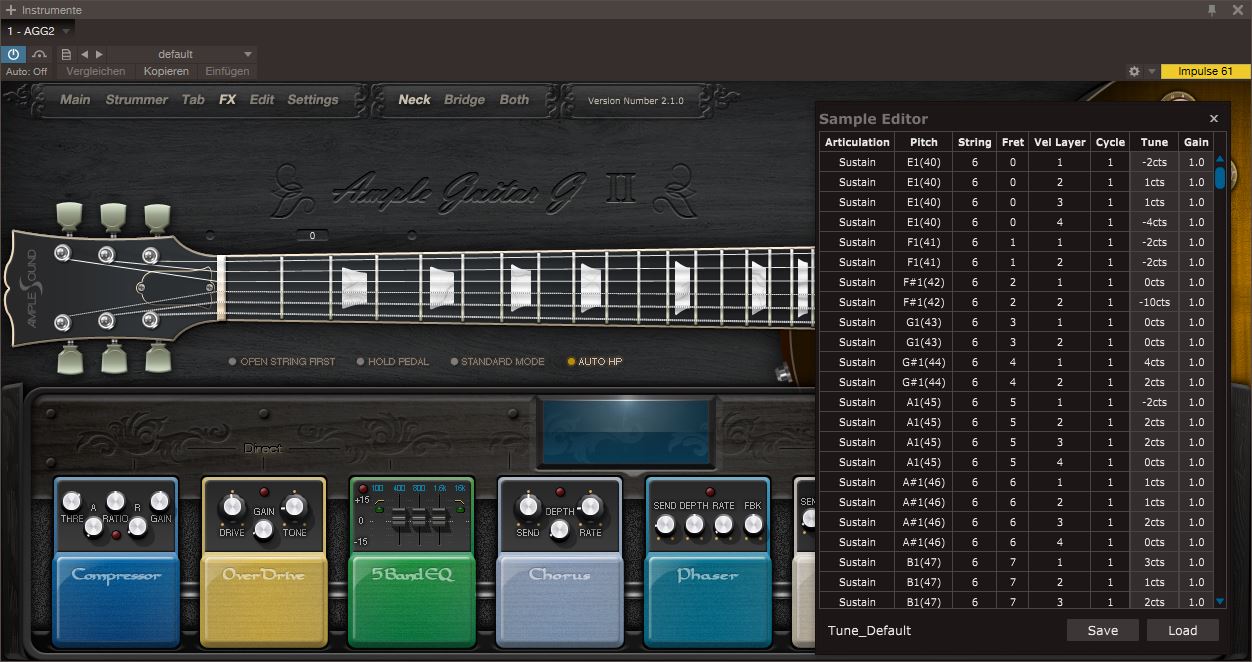The height and width of the screenshot is (662, 1252).
Task: Click the Compressor A attack knob
Action: click(93, 525)
